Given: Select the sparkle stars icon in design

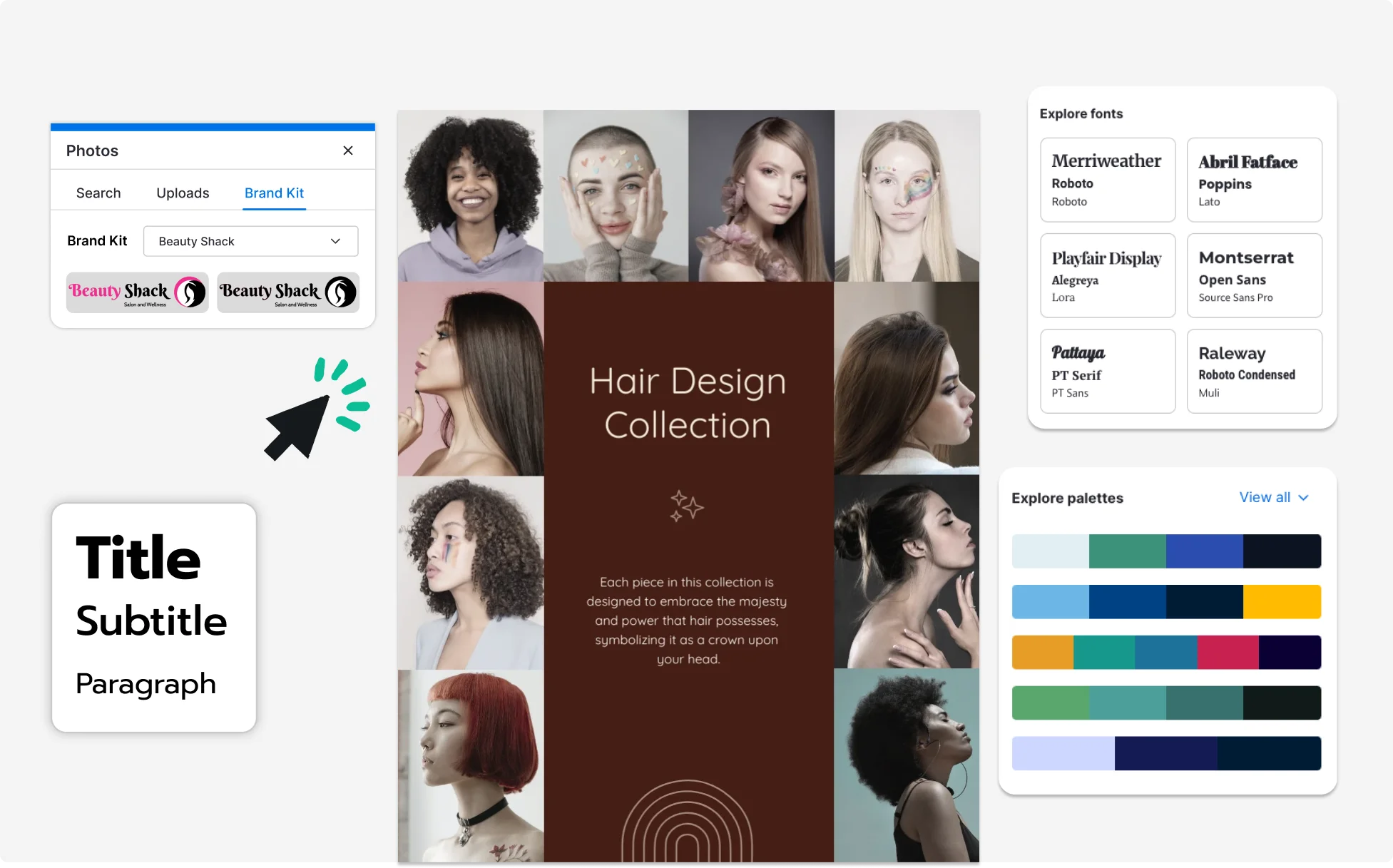Looking at the screenshot, I should [686, 506].
